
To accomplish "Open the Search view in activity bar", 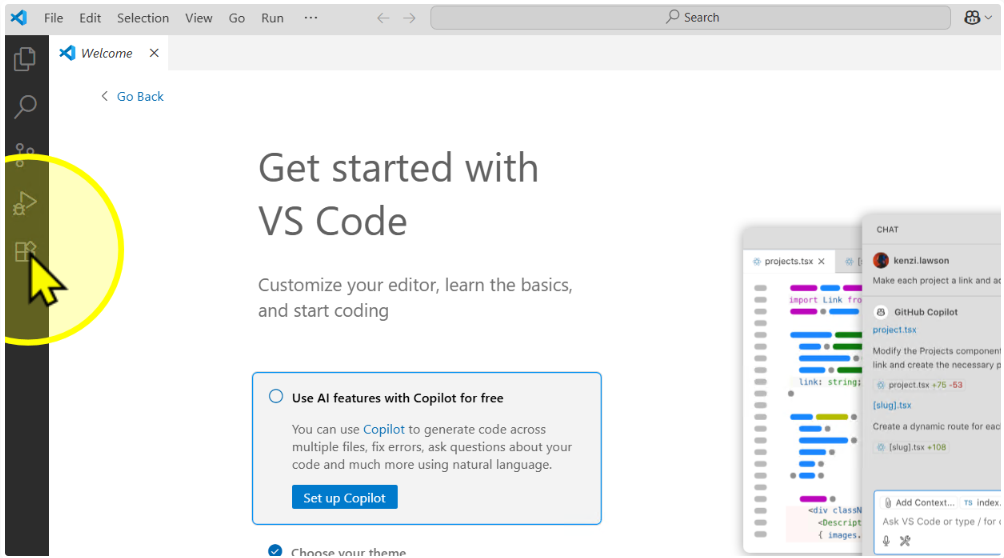I will (25, 107).
